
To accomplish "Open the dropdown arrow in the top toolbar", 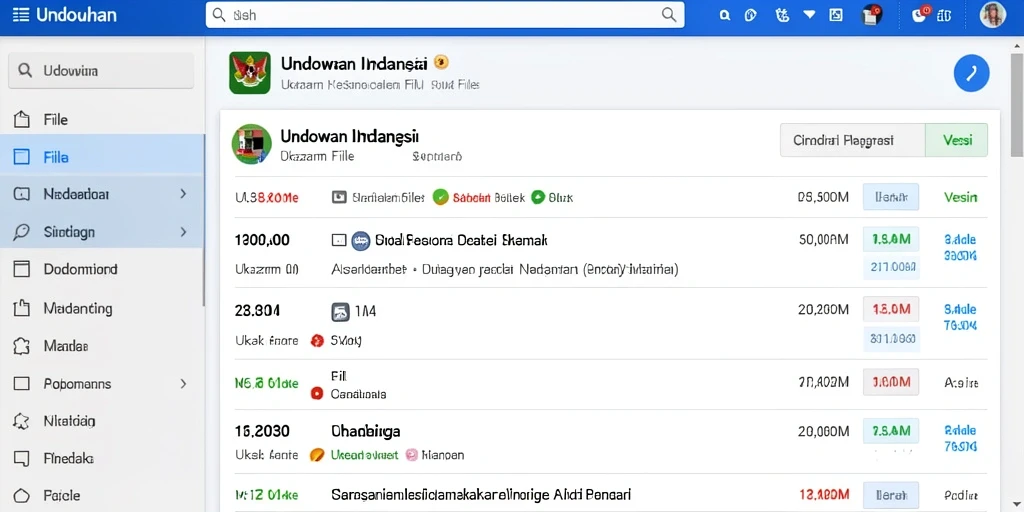I will click(x=809, y=14).
